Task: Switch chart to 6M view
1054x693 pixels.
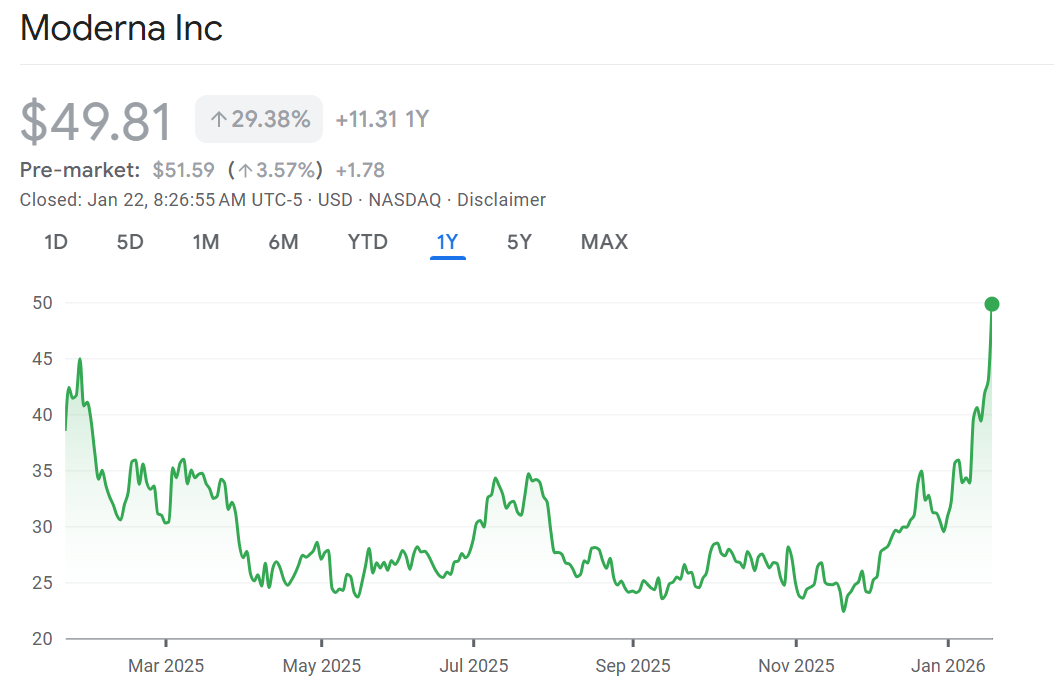Action: 283,242
